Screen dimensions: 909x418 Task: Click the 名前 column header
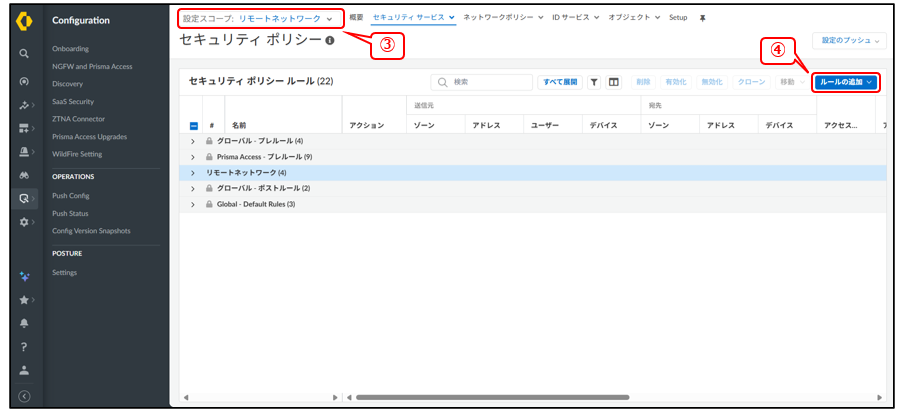click(239, 125)
